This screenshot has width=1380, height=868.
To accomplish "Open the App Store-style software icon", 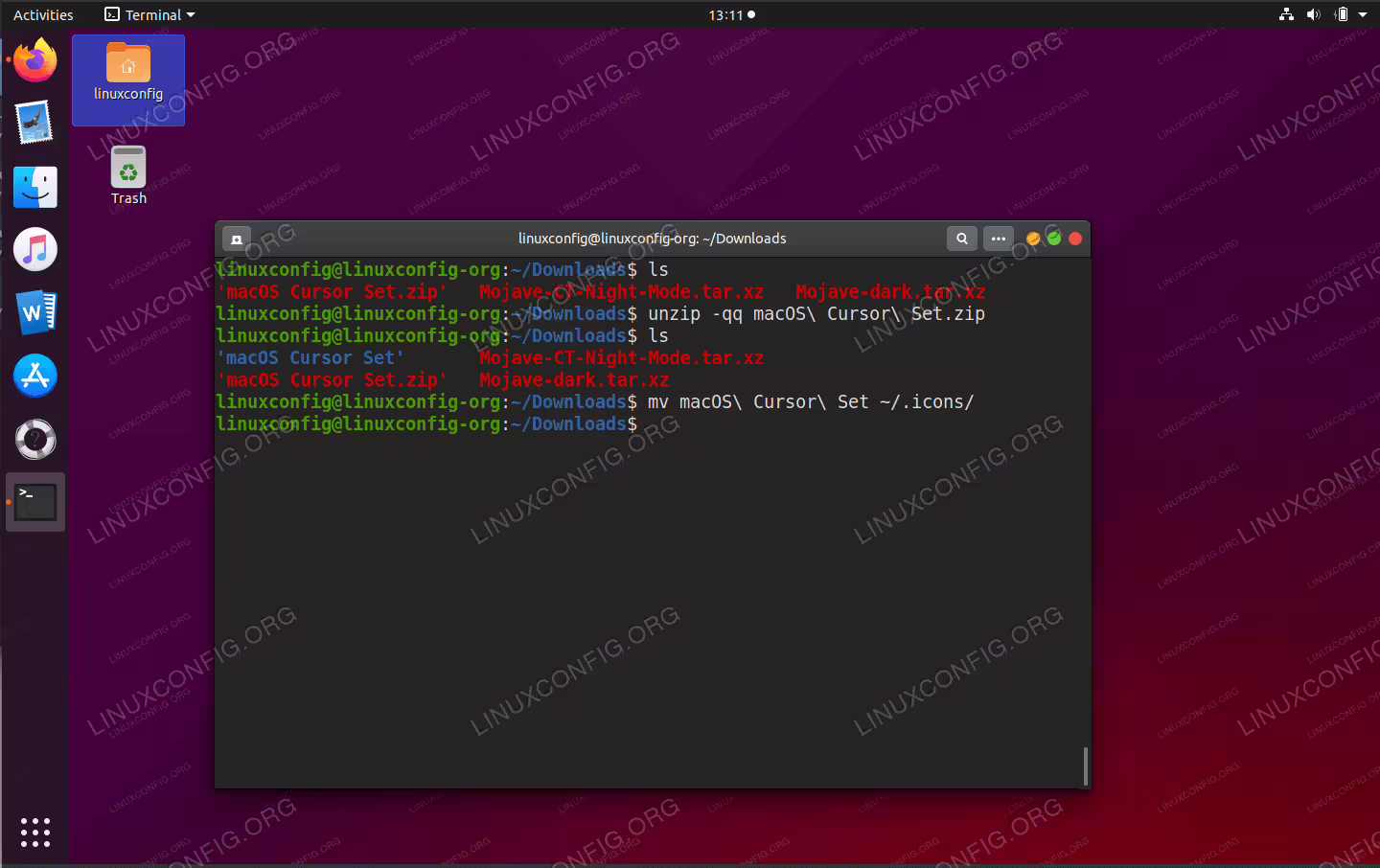I will (x=35, y=376).
